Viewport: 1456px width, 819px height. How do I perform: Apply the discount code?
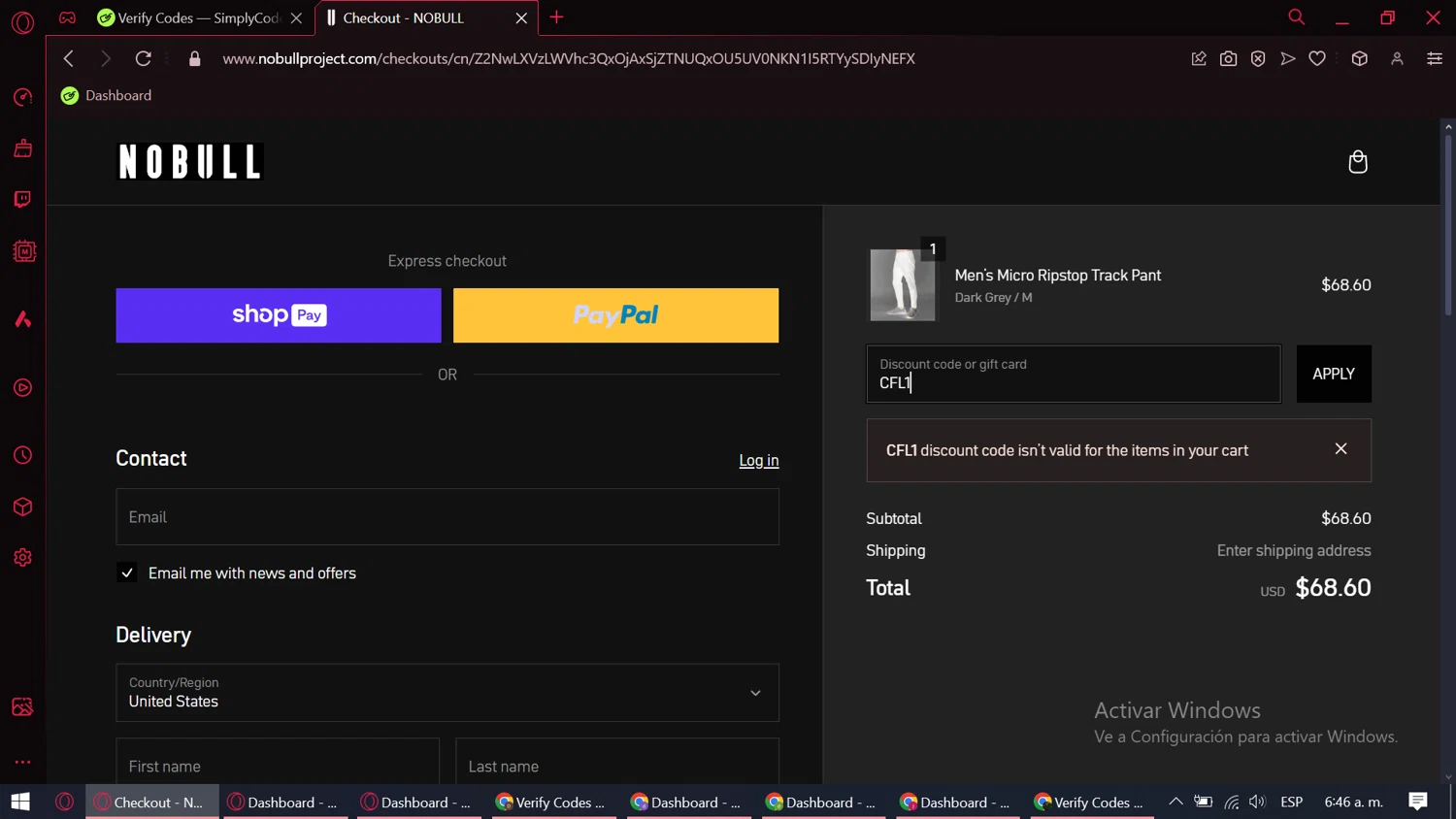[1334, 374]
